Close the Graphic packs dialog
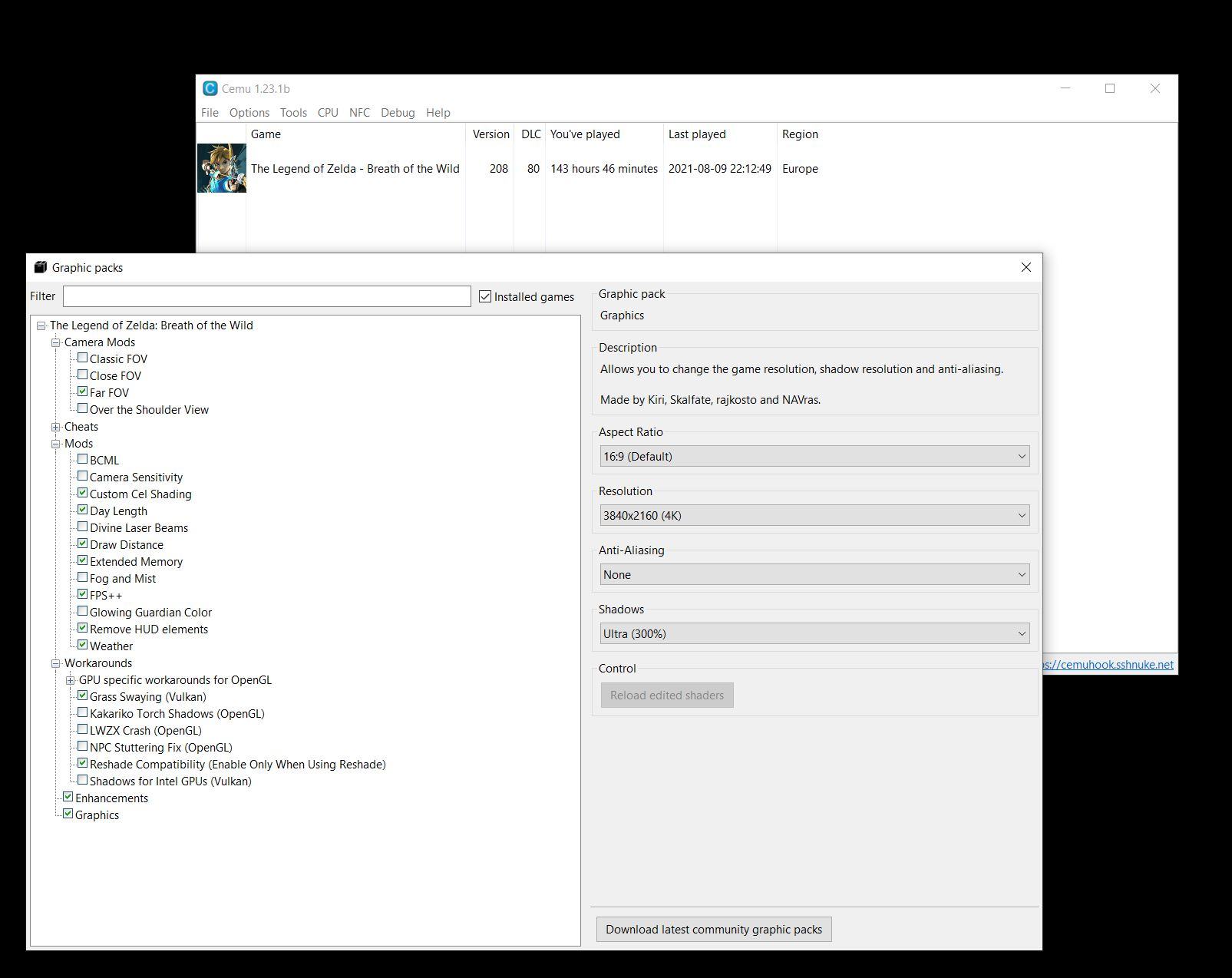Image resolution: width=1232 pixels, height=978 pixels. click(1026, 267)
